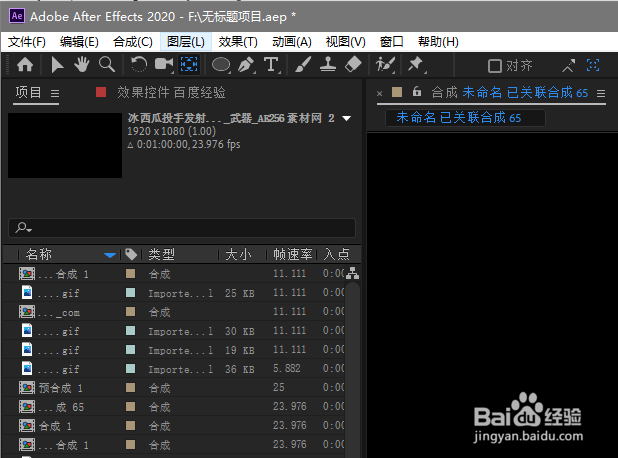Expand the dropdown arrow beside footage name
Image resolution: width=618 pixels, height=458 pixels.
tap(346, 118)
